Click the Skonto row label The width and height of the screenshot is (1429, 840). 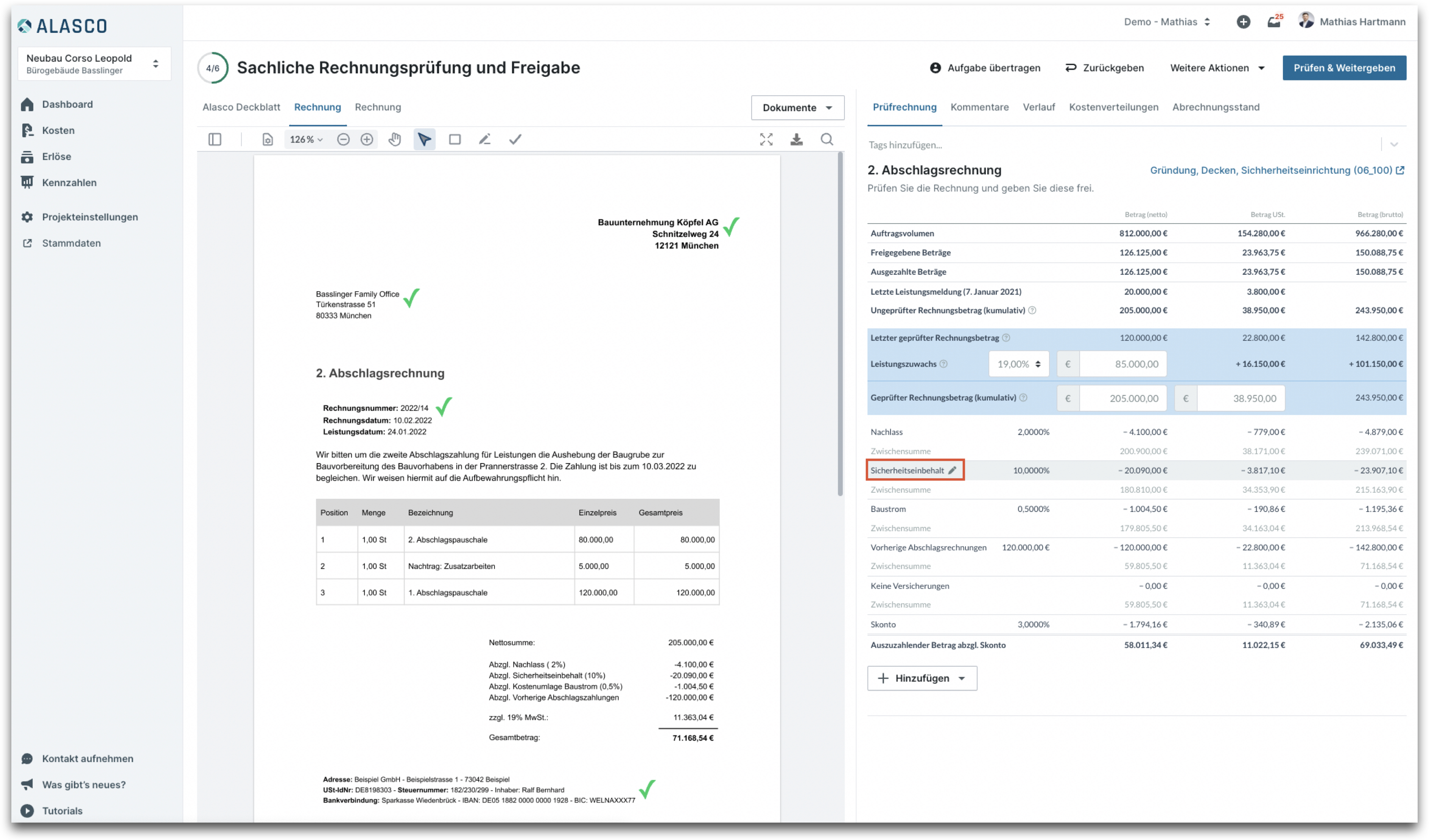click(883, 624)
